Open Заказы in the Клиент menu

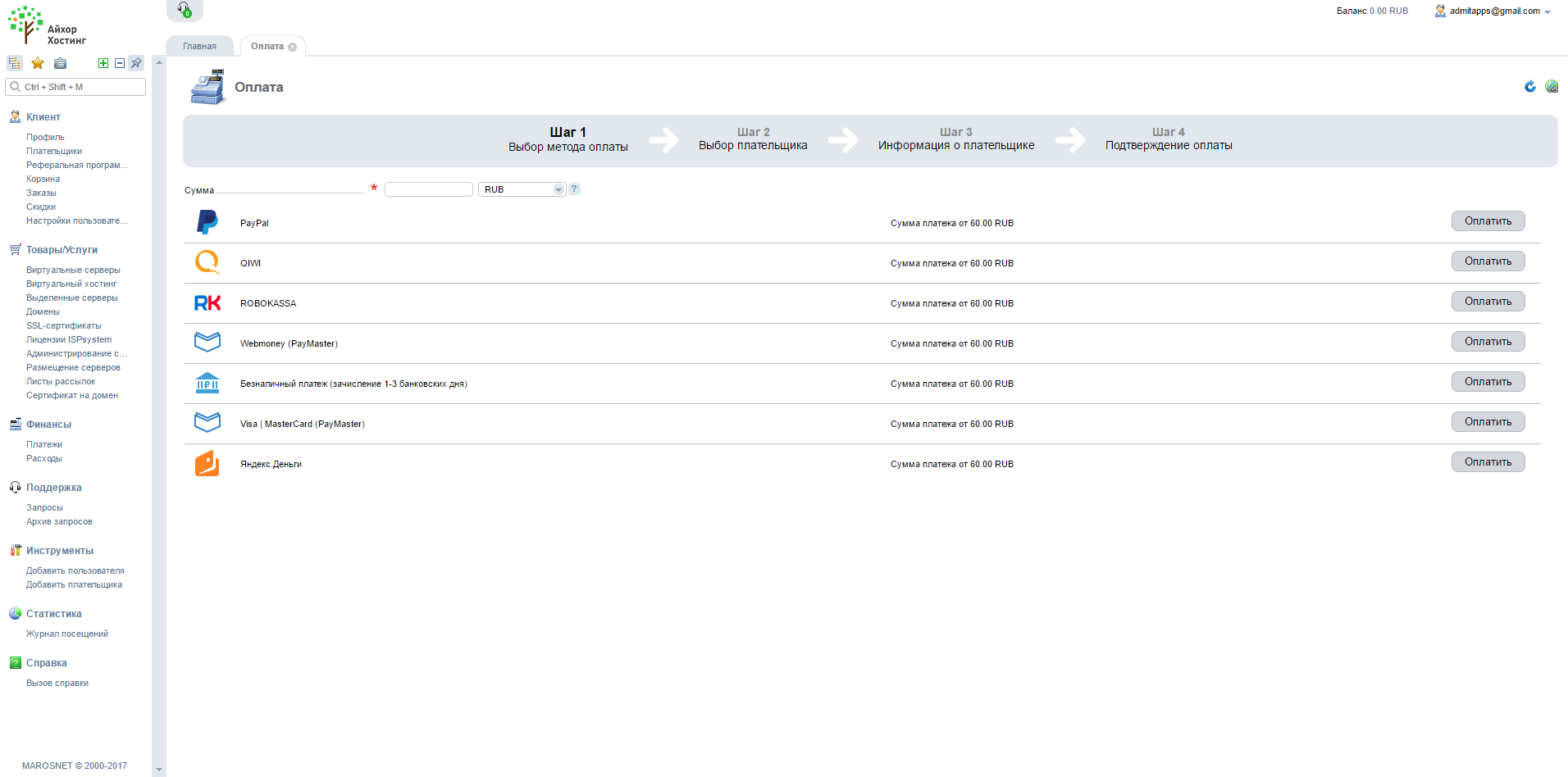(41, 193)
